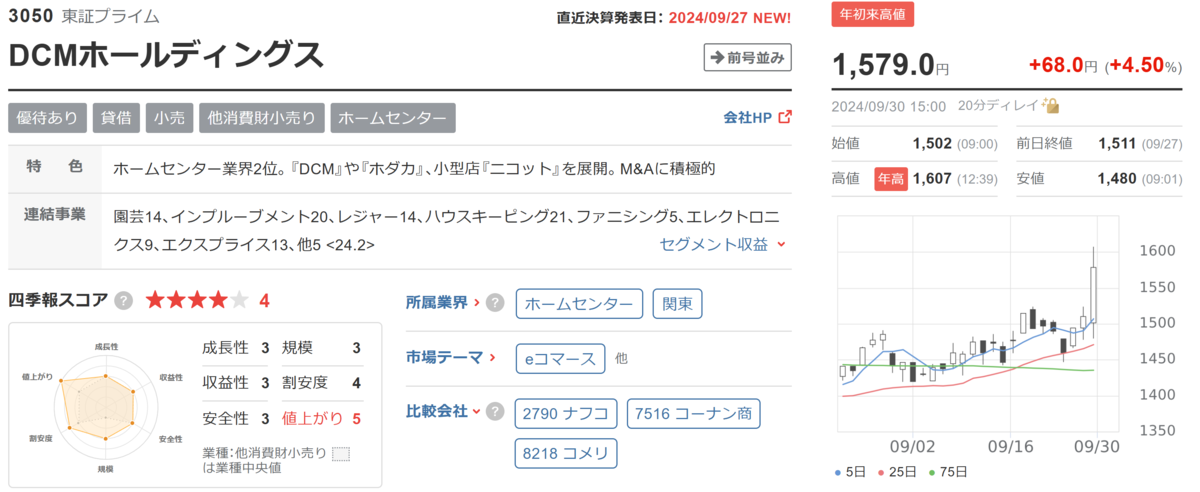1200x492 pixels.
Task: Open the ホームセンター industry link
Action: point(579,303)
